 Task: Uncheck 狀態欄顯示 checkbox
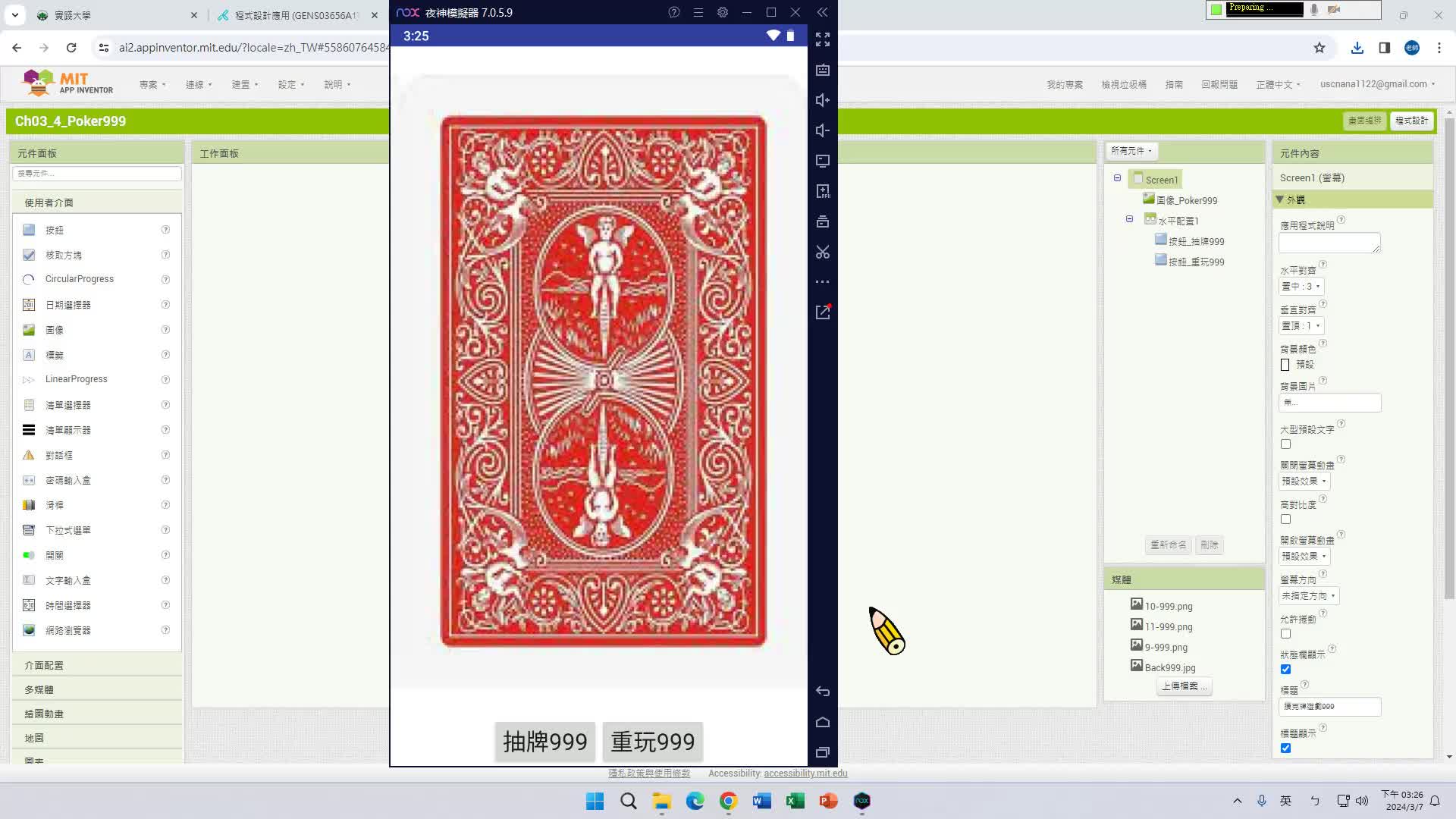[1285, 670]
